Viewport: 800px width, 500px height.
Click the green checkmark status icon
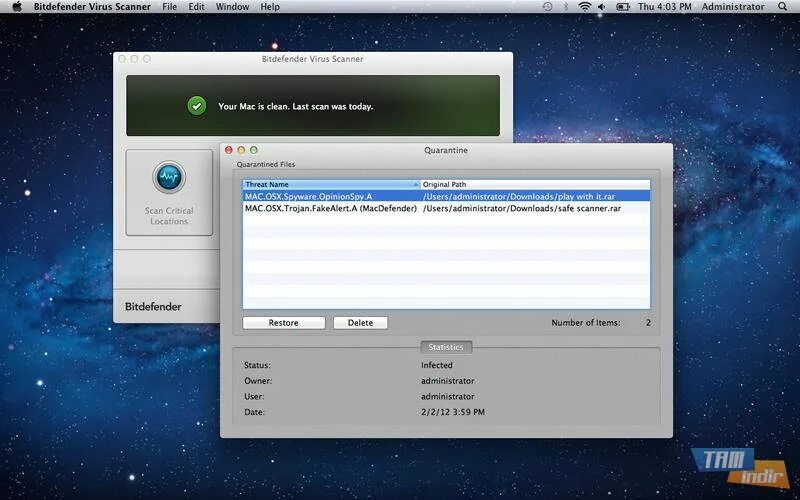(197, 106)
